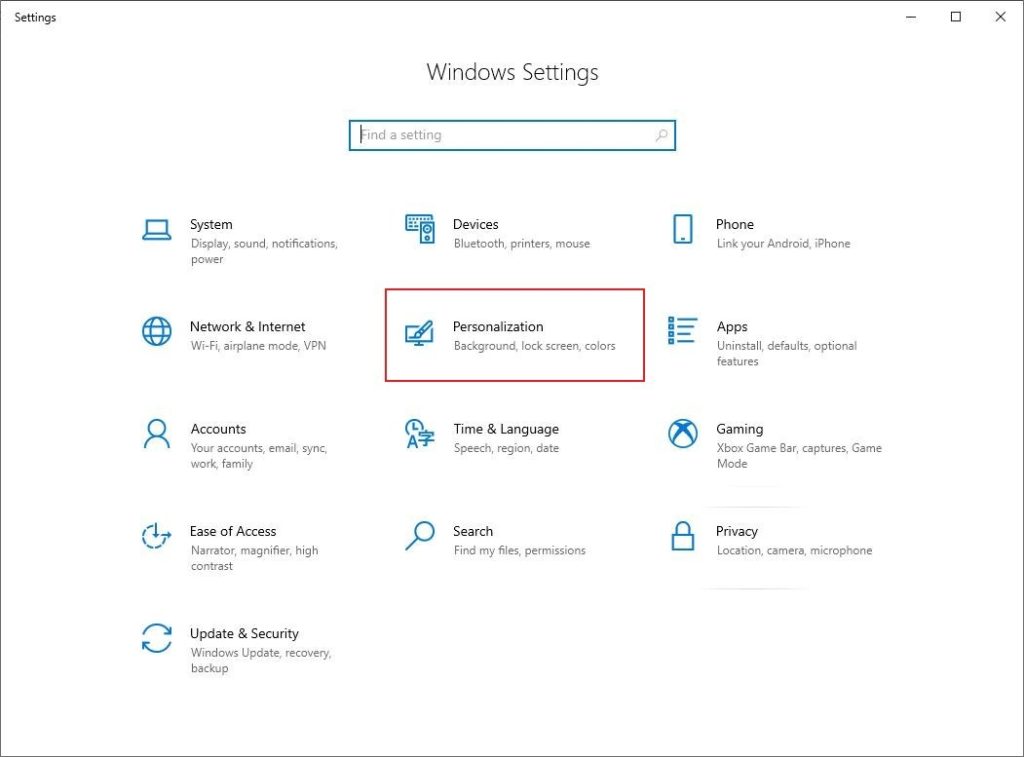Select the Accounts category label
Viewport: 1024px width, 757px height.
(218, 428)
